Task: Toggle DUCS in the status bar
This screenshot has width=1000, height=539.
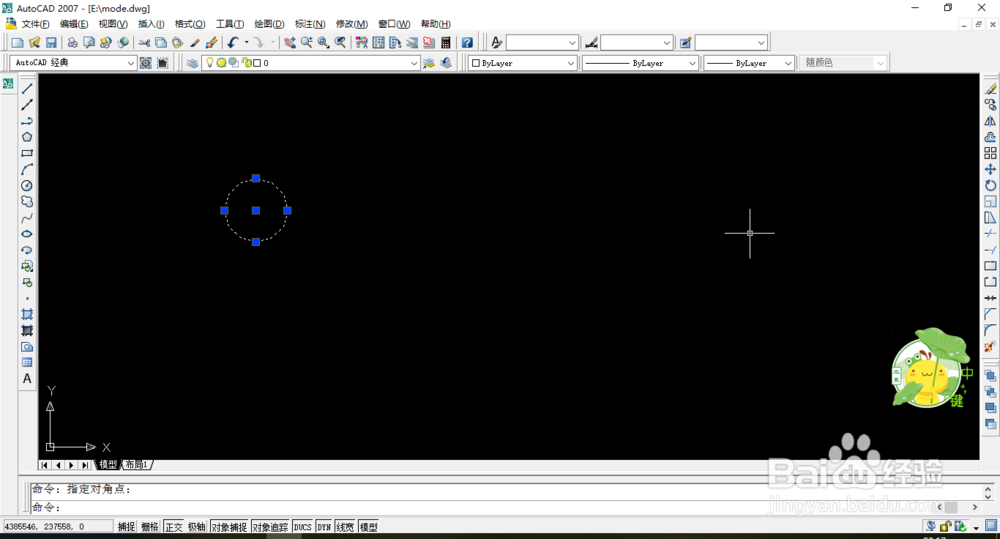Action: tap(302, 527)
